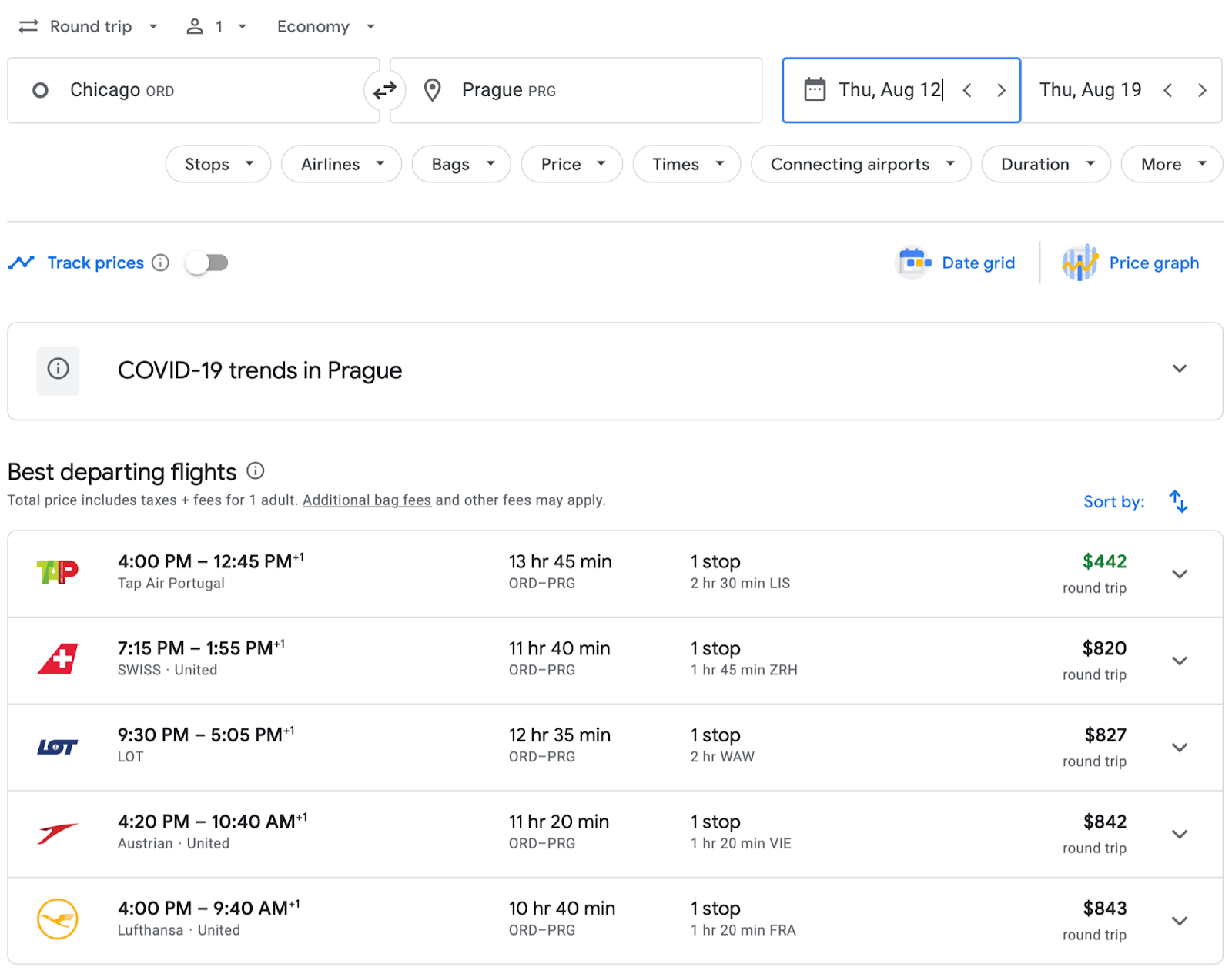Expand the Tap Air Portugal flight details

pyautogui.click(x=1179, y=574)
